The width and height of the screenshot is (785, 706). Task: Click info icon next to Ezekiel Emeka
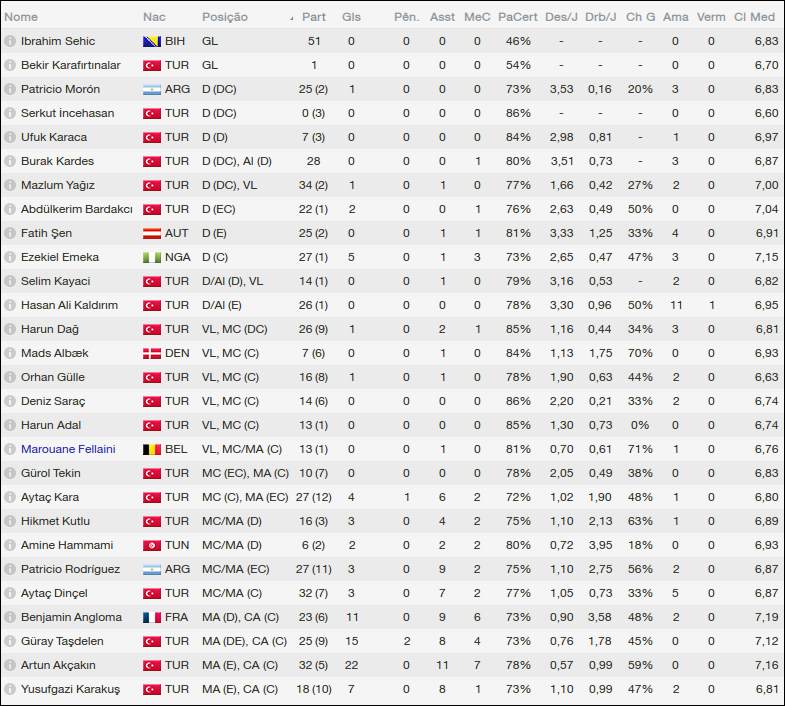pos(10,257)
